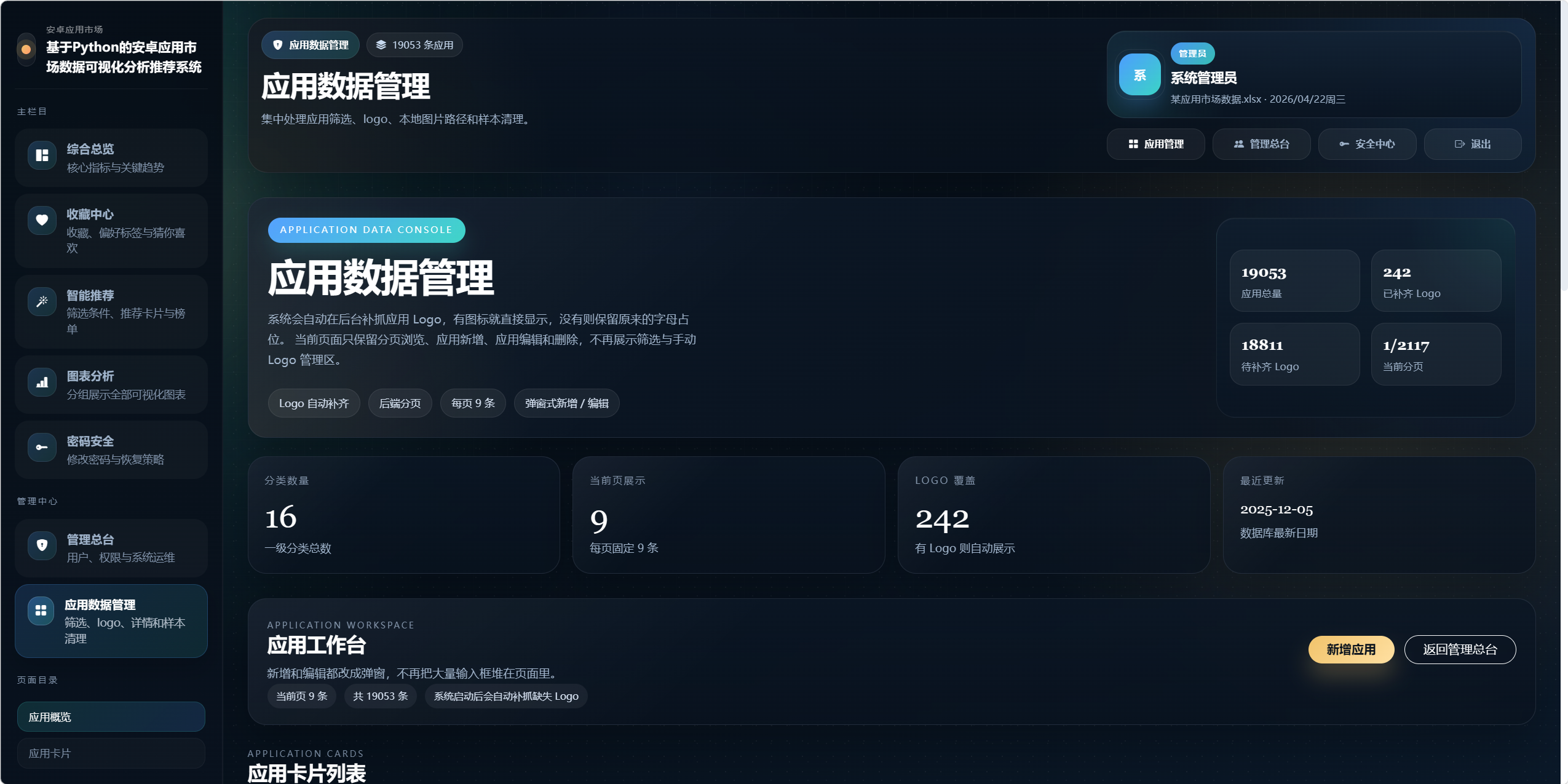Image resolution: width=1568 pixels, height=784 pixels.
Task: Click the 综合总览 dashboard icon
Action: point(42,156)
